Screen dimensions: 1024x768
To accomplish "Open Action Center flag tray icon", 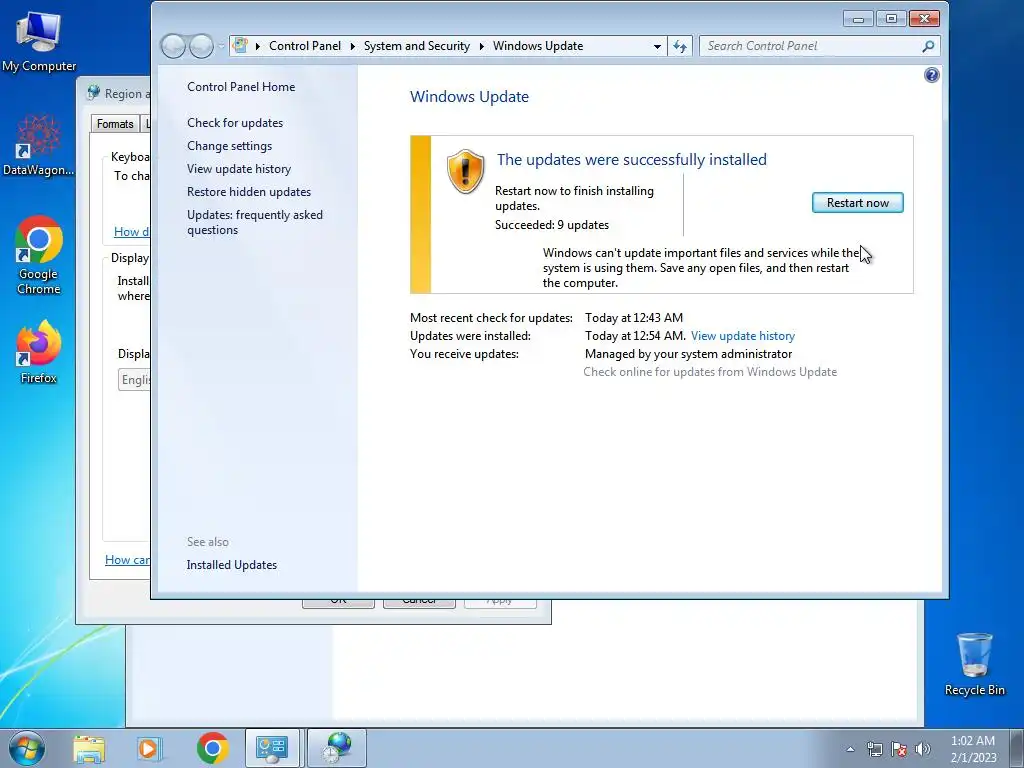I will click(899, 749).
